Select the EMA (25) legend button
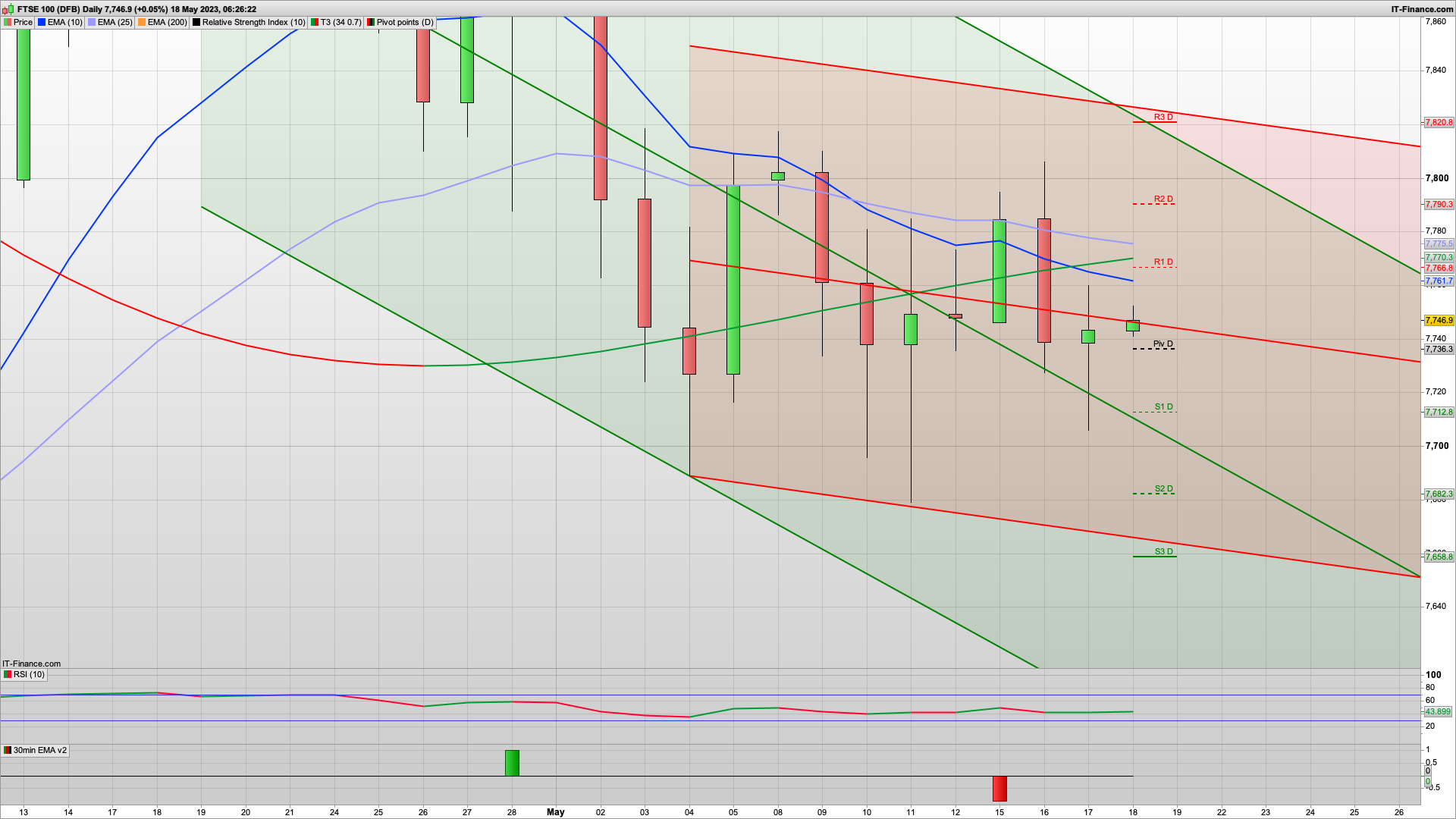The width and height of the screenshot is (1456, 819). click(110, 22)
